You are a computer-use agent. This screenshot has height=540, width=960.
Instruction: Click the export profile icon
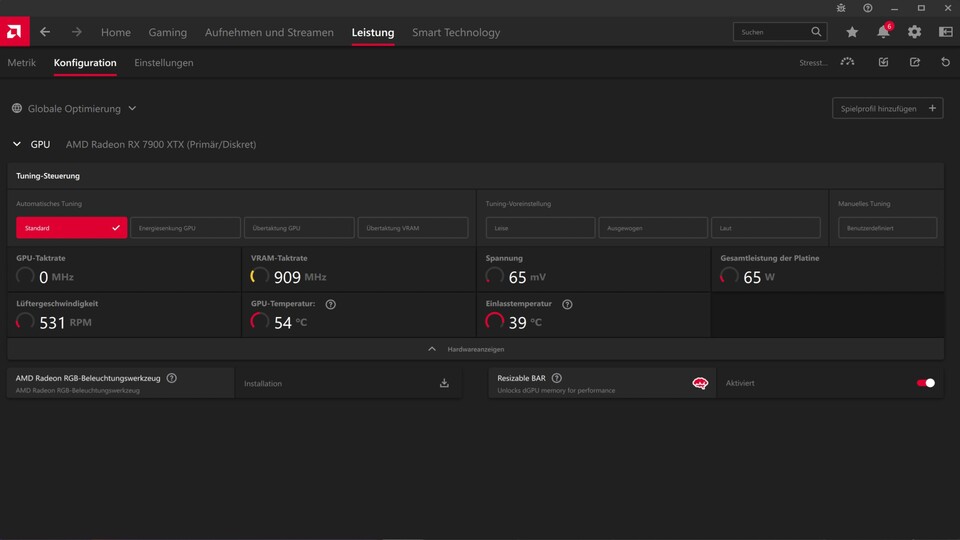(914, 62)
